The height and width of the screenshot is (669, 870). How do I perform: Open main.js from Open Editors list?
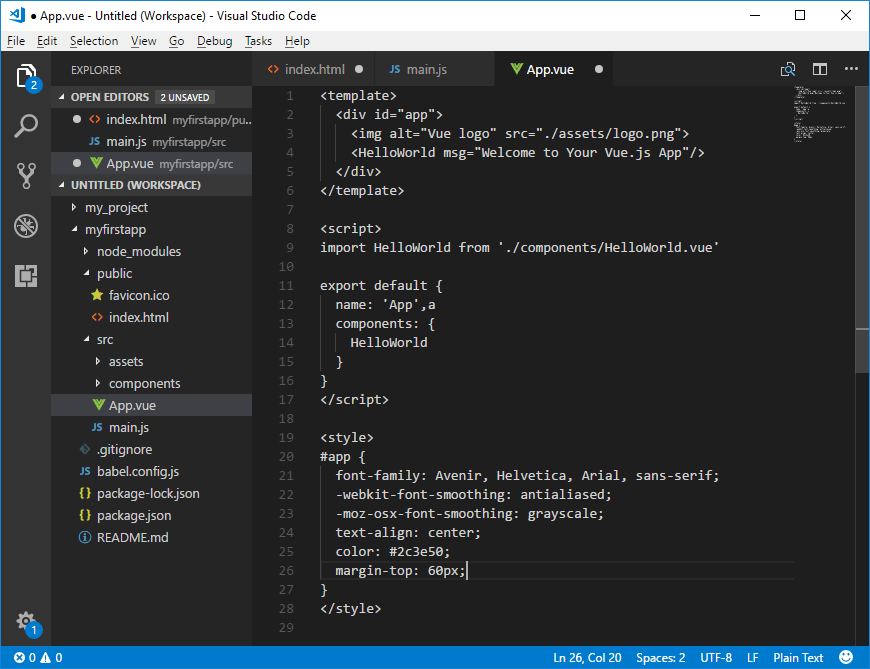[x=151, y=141]
